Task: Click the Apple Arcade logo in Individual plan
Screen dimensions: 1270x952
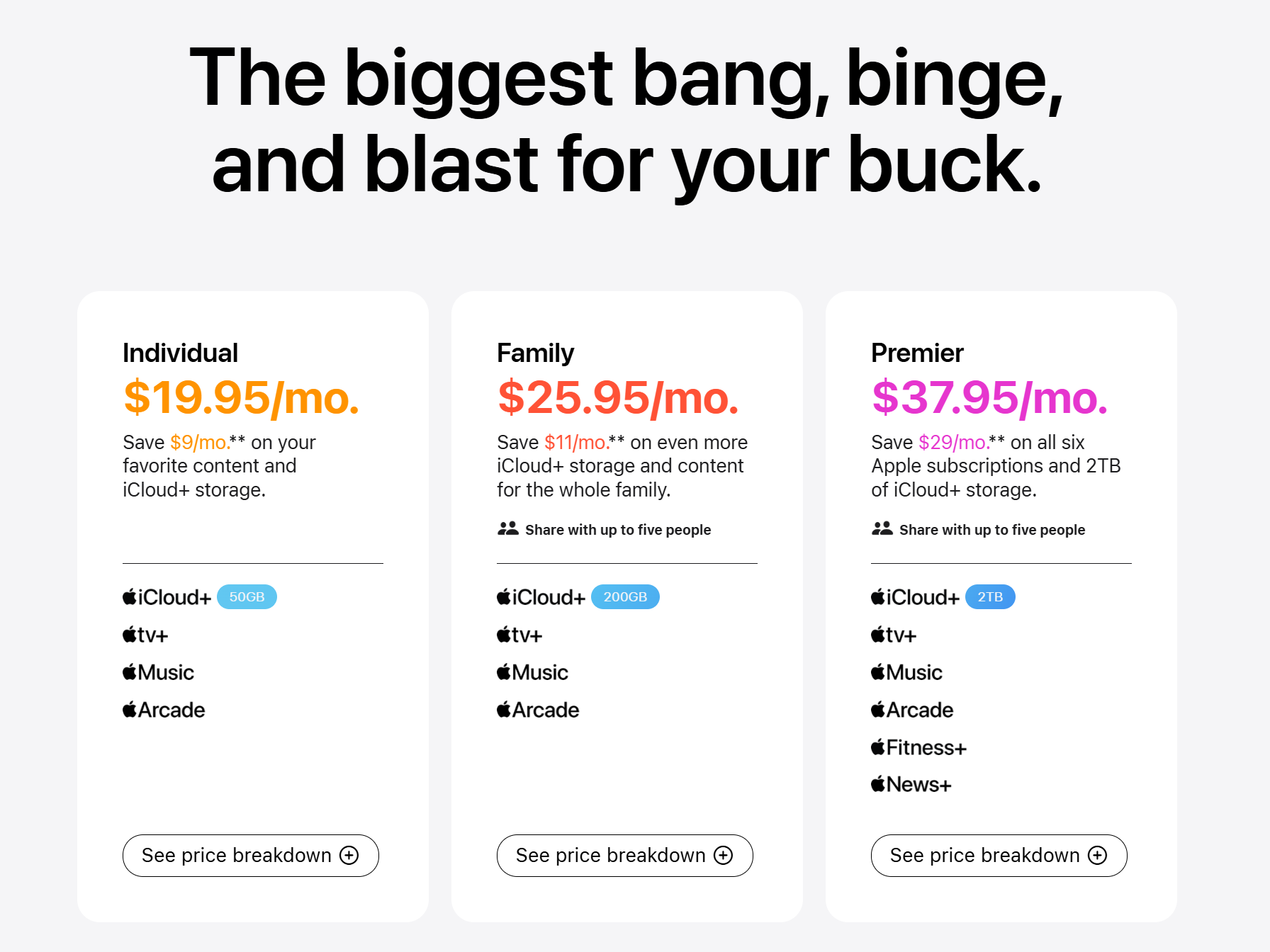Action: point(164,710)
